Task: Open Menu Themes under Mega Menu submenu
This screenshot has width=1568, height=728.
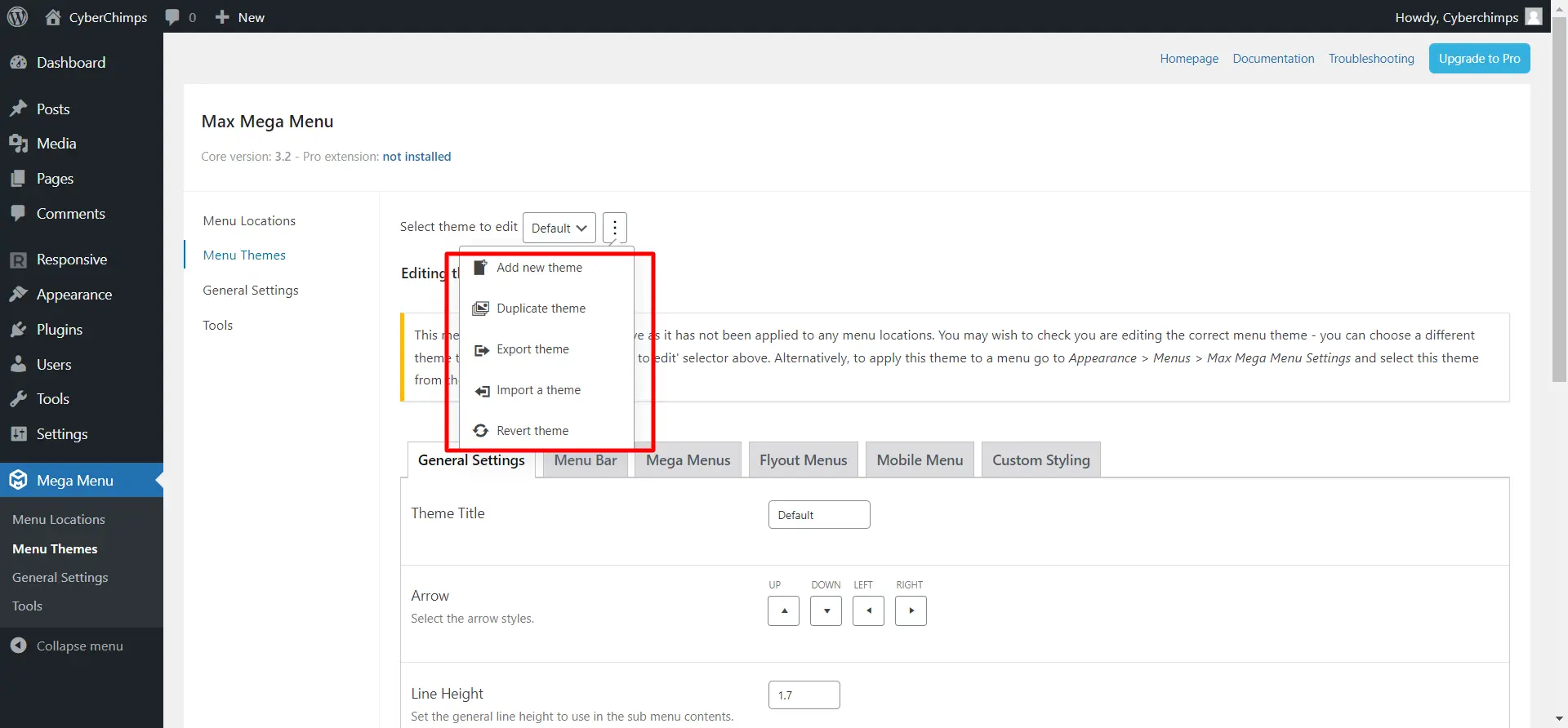Action: (55, 549)
